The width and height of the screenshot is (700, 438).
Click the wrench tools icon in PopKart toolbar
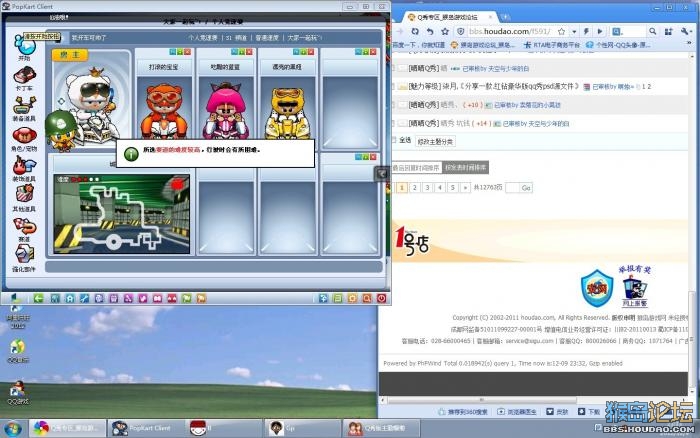[84, 298]
